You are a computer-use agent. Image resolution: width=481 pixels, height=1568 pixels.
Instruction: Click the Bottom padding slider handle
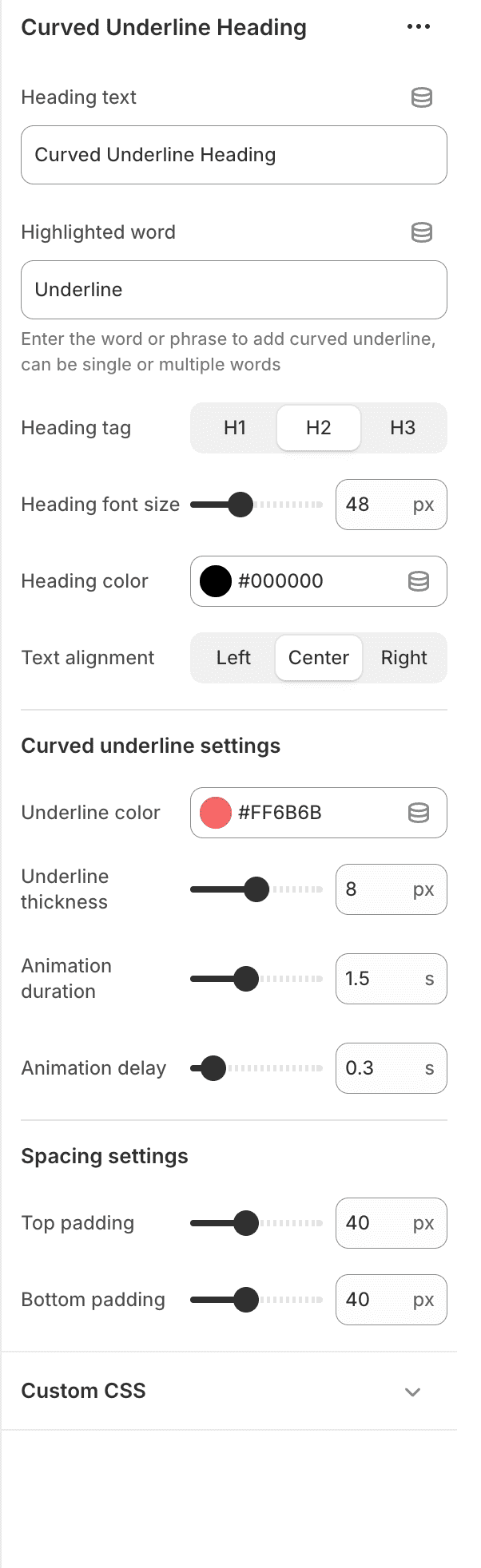[248, 1300]
